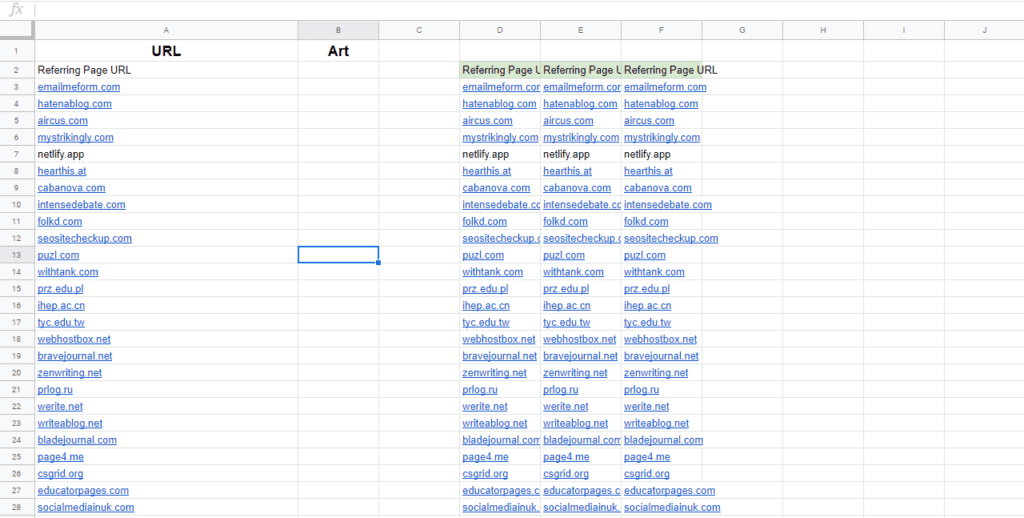Select column B header

point(338,30)
